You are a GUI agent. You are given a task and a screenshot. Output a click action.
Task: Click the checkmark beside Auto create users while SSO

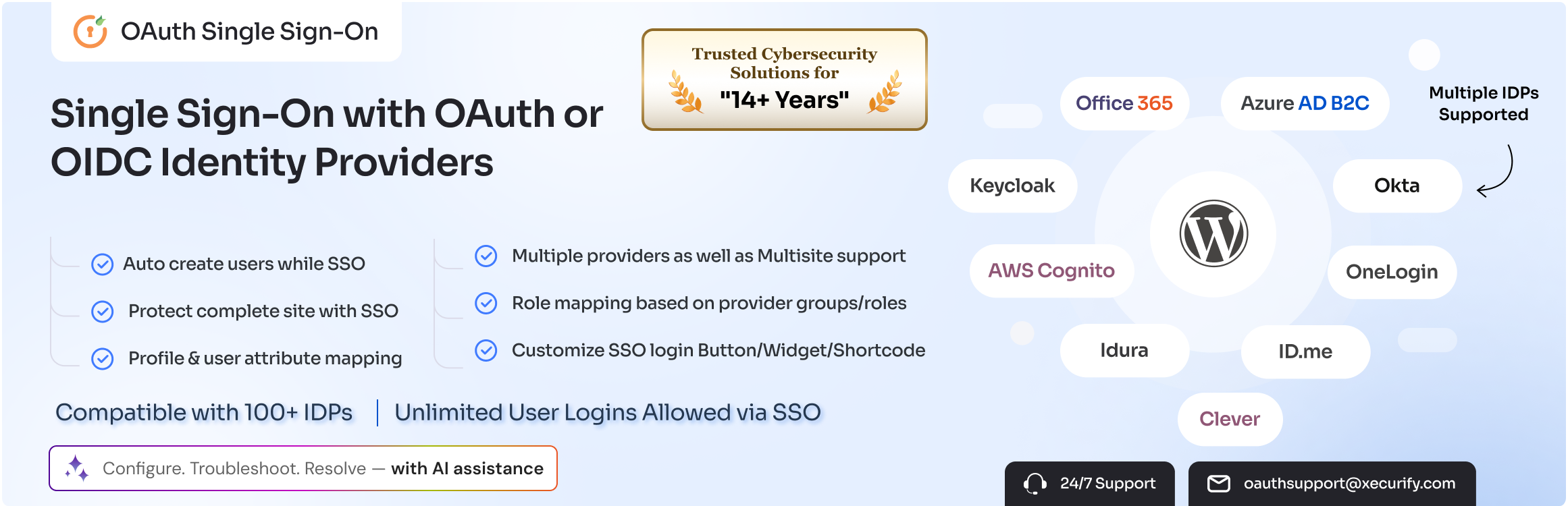coord(102,264)
